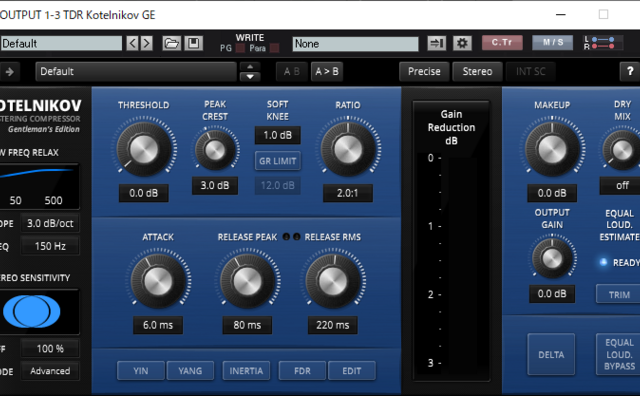Select the Output Gain 0.0 dB value
The height and width of the screenshot is (396, 640).
pos(552,294)
